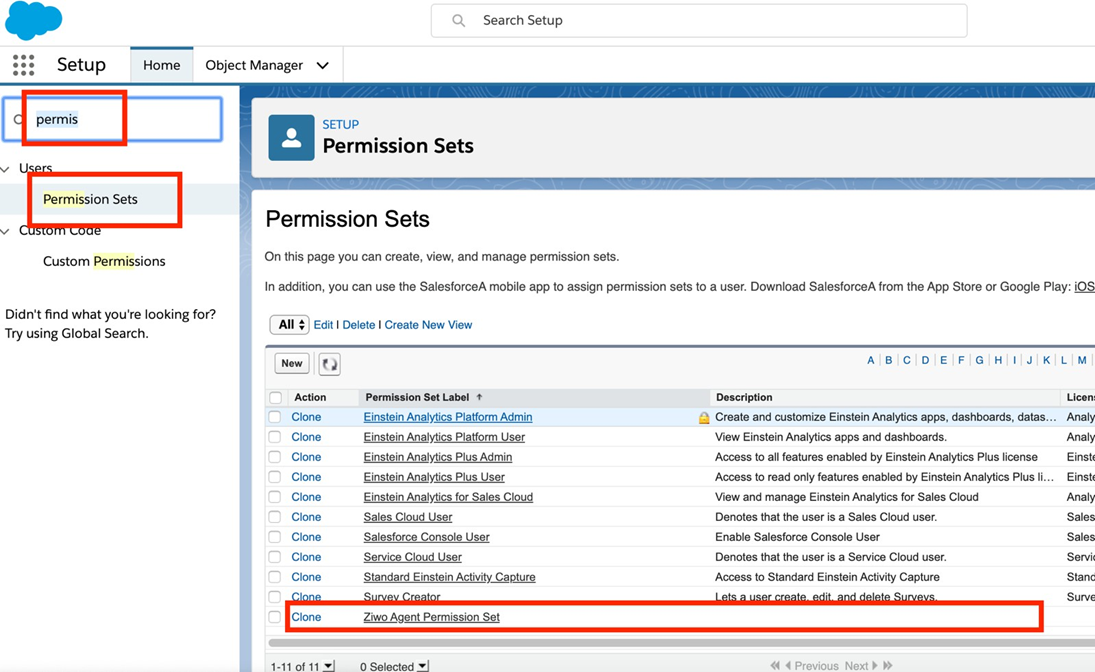This screenshot has width=1095, height=672.
Task: Select Permission Sets in the sidebar
Action: tap(90, 199)
